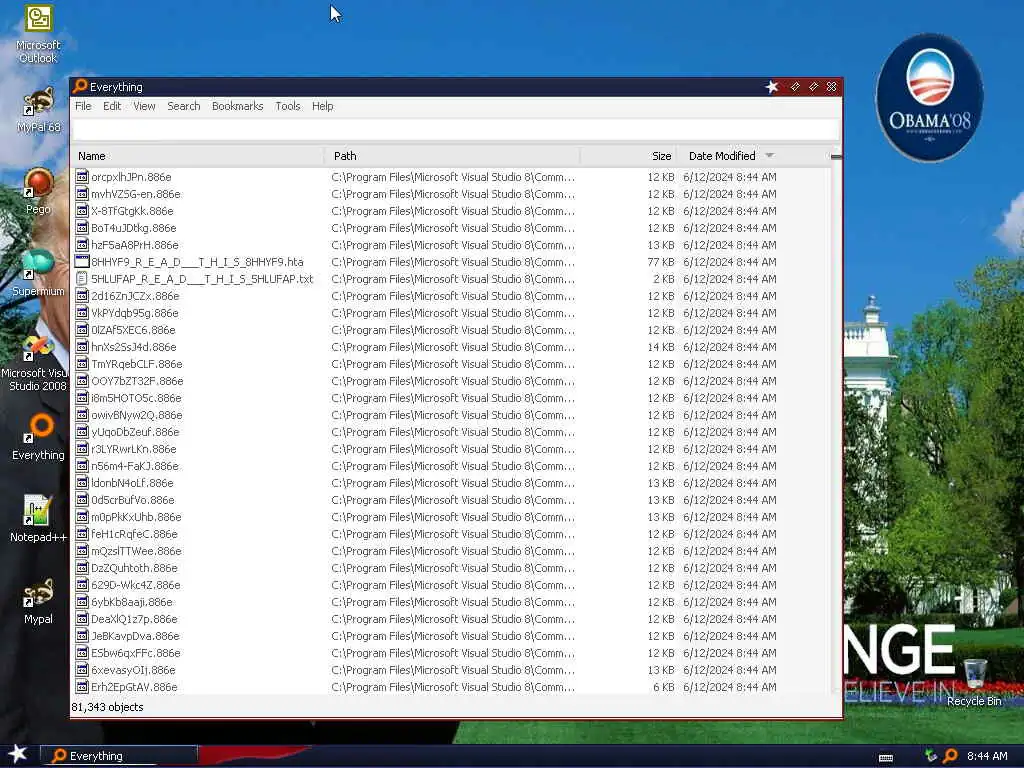Click Everything magnifier icon in system tray

pos(950,756)
